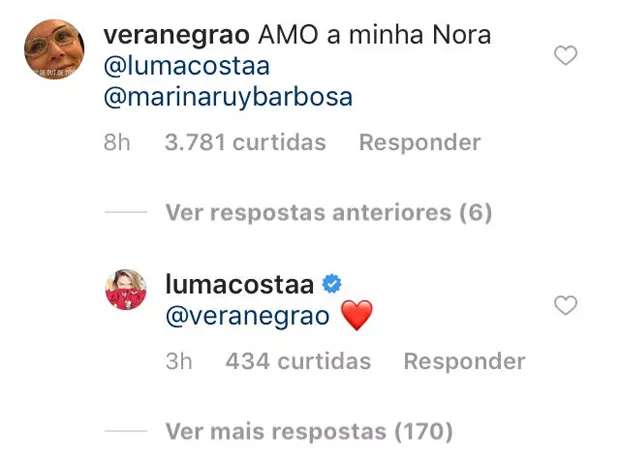This screenshot has width=620, height=465.
Task: Expand Ver respostas anteriores (6)
Action: pos(327,213)
